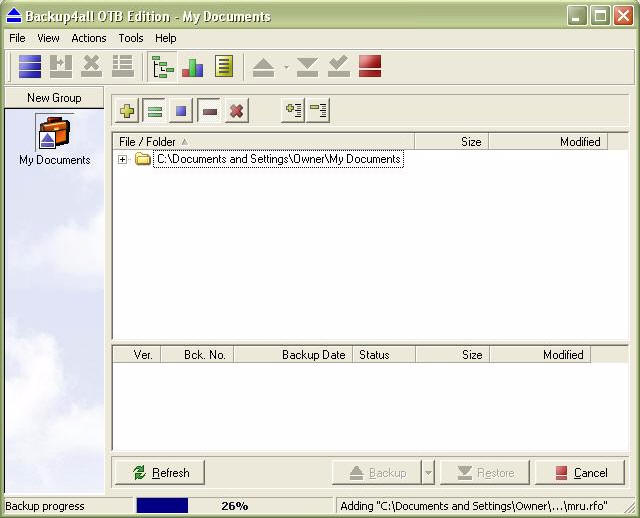
Task: Click the 26% progress value
Action: [x=235, y=506]
